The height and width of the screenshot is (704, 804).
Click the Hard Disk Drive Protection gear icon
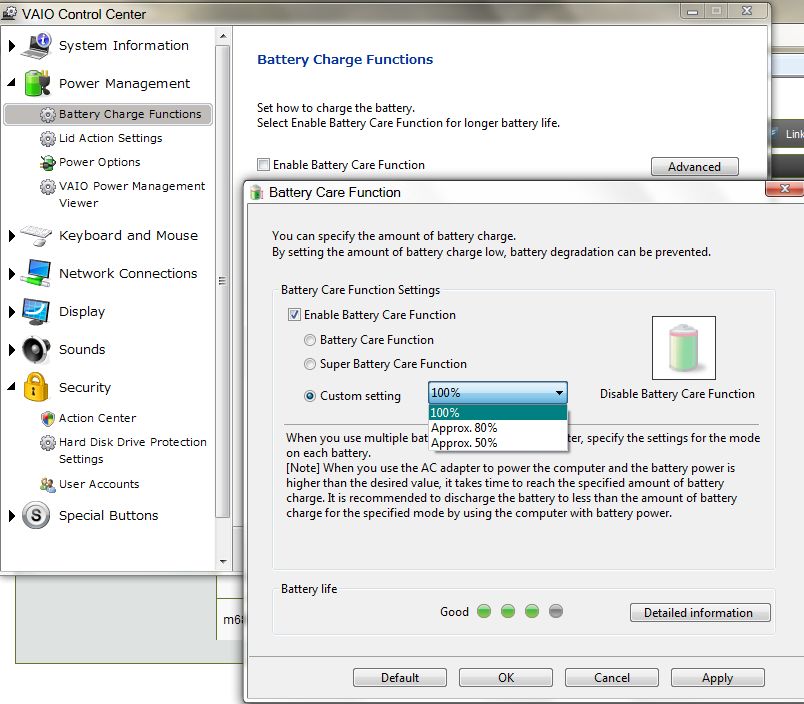pos(48,442)
